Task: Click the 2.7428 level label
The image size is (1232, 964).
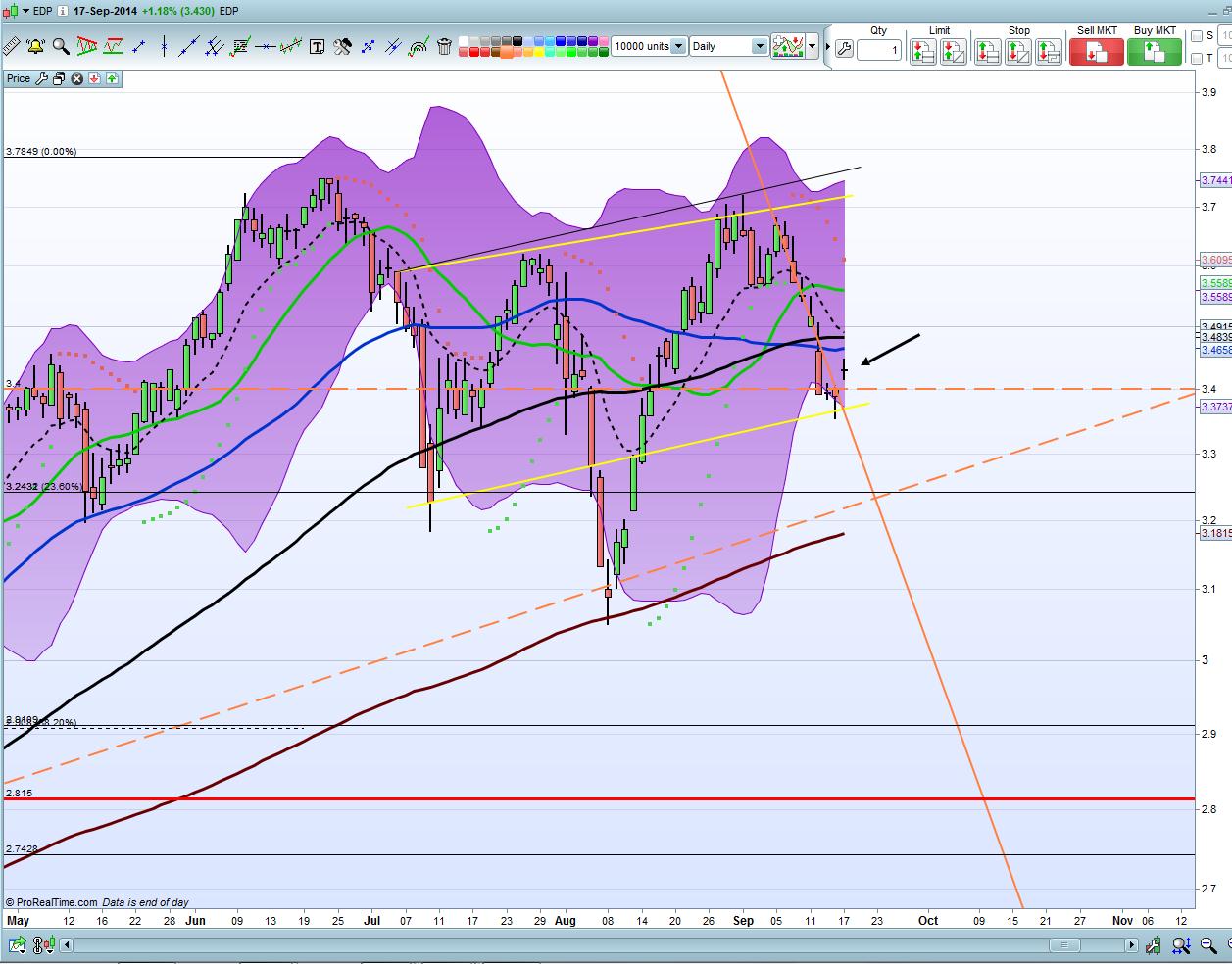Action: (23, 848)
